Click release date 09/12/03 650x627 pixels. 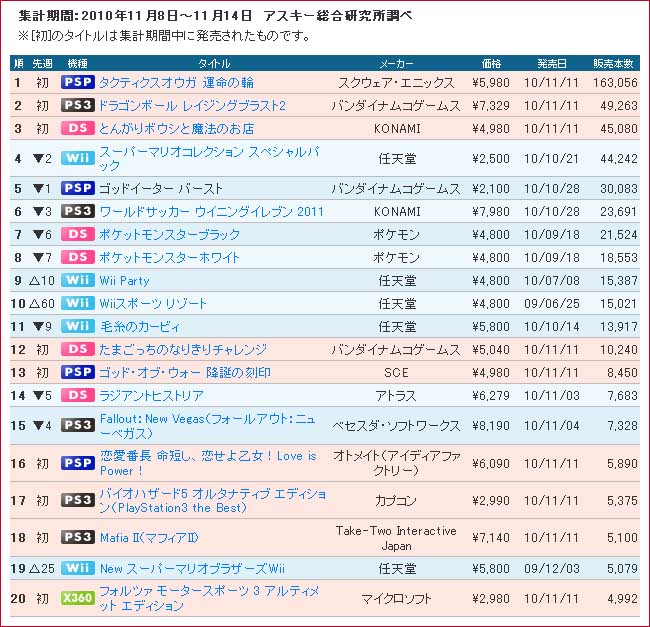(551, 568)
